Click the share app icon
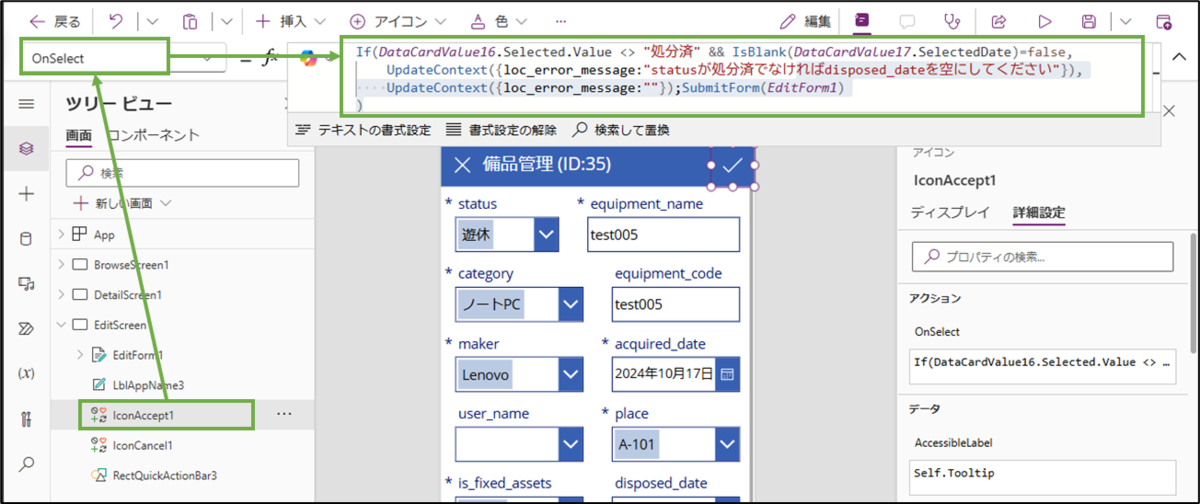 998,20
